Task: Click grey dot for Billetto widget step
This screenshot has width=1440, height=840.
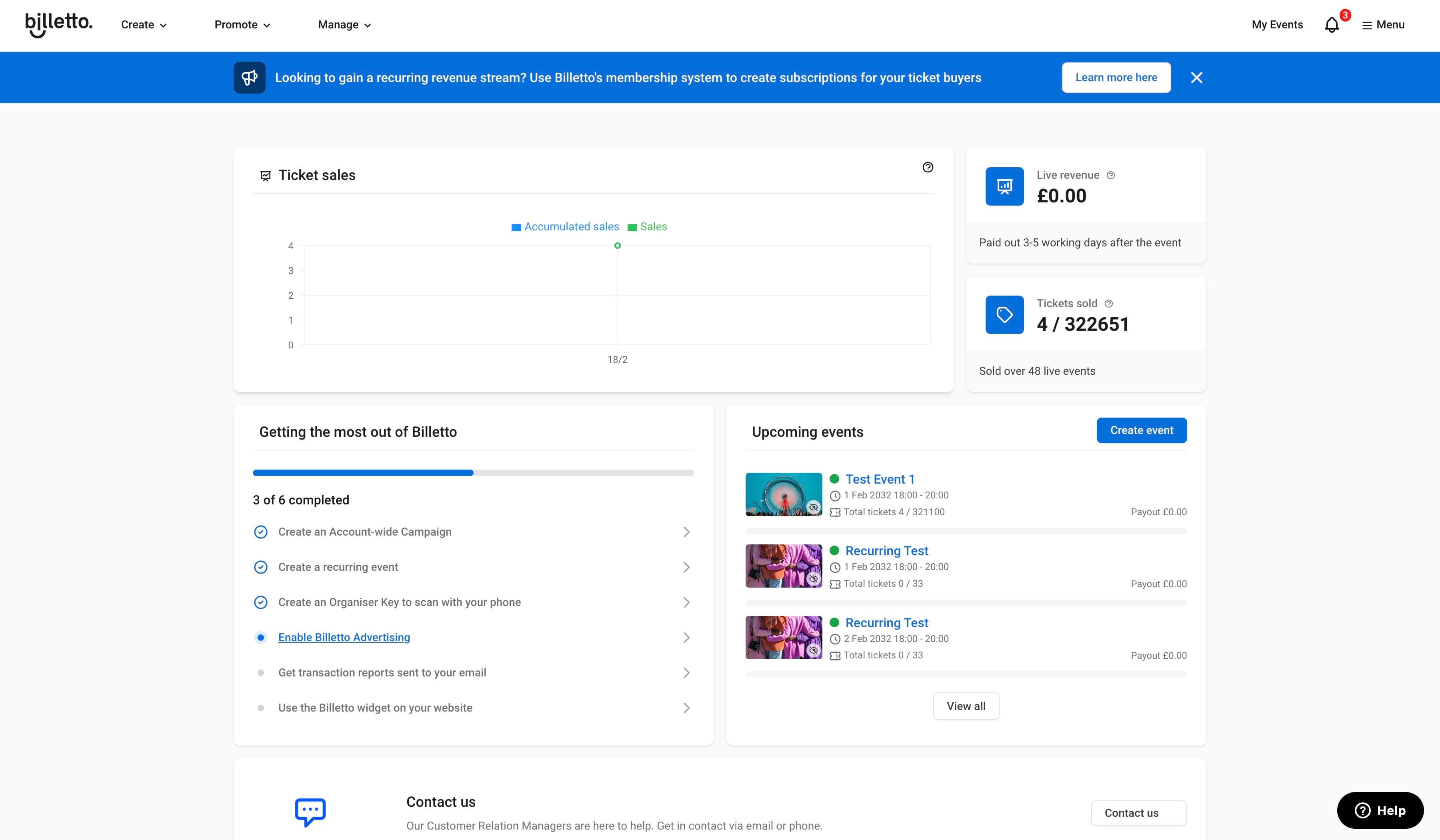Action: point(260,708)
